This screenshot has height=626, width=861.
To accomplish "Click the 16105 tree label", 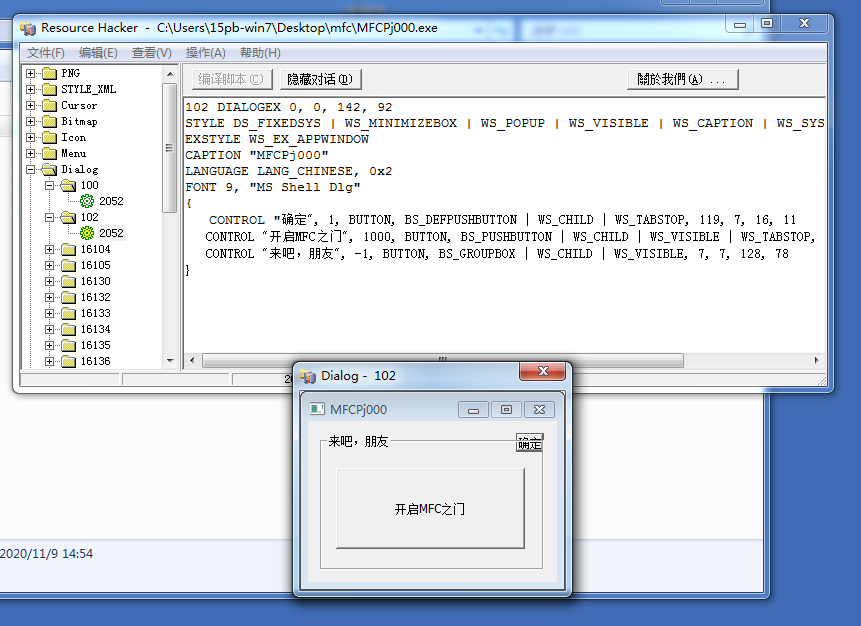I will click(x=96, y=265).
